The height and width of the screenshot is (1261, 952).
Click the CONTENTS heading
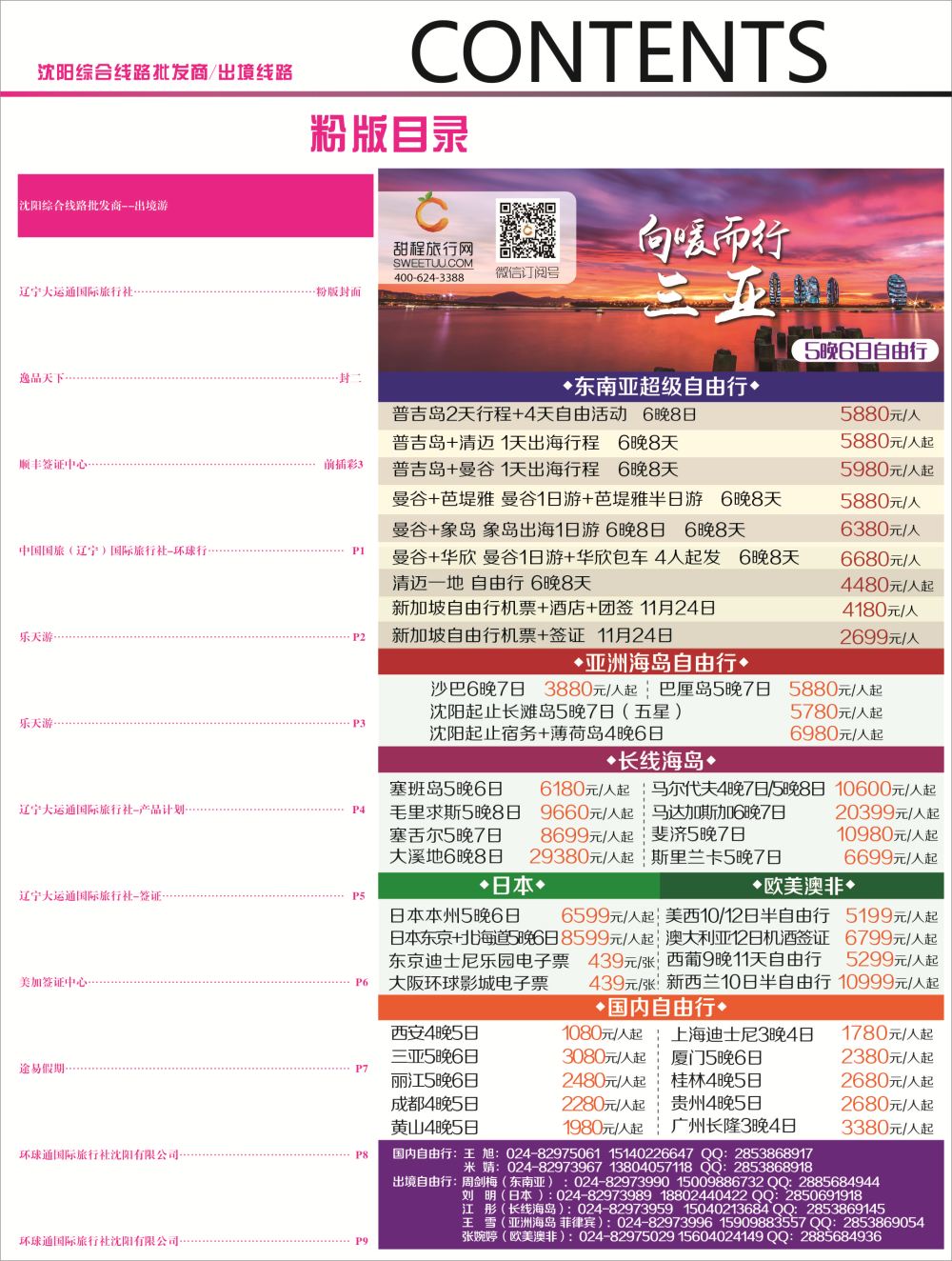[618, 50]
